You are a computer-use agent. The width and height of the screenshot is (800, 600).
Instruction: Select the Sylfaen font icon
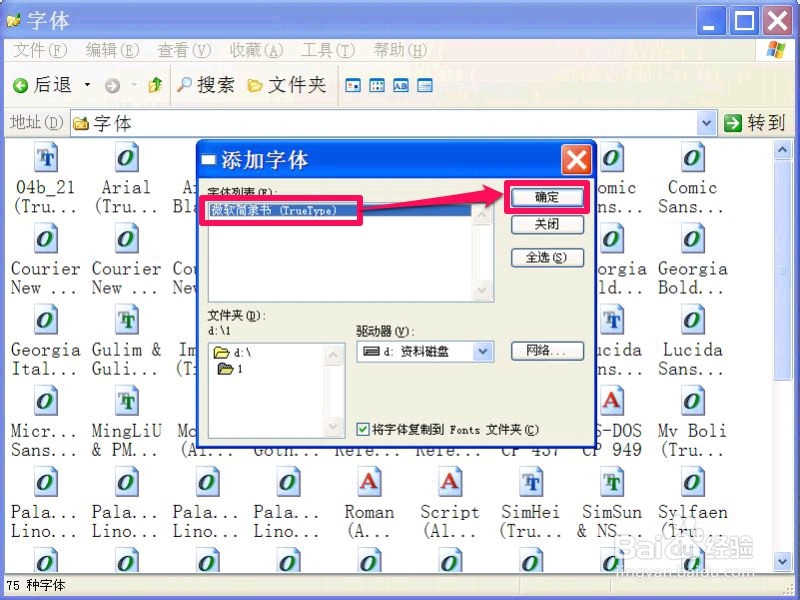coord(692,482)
